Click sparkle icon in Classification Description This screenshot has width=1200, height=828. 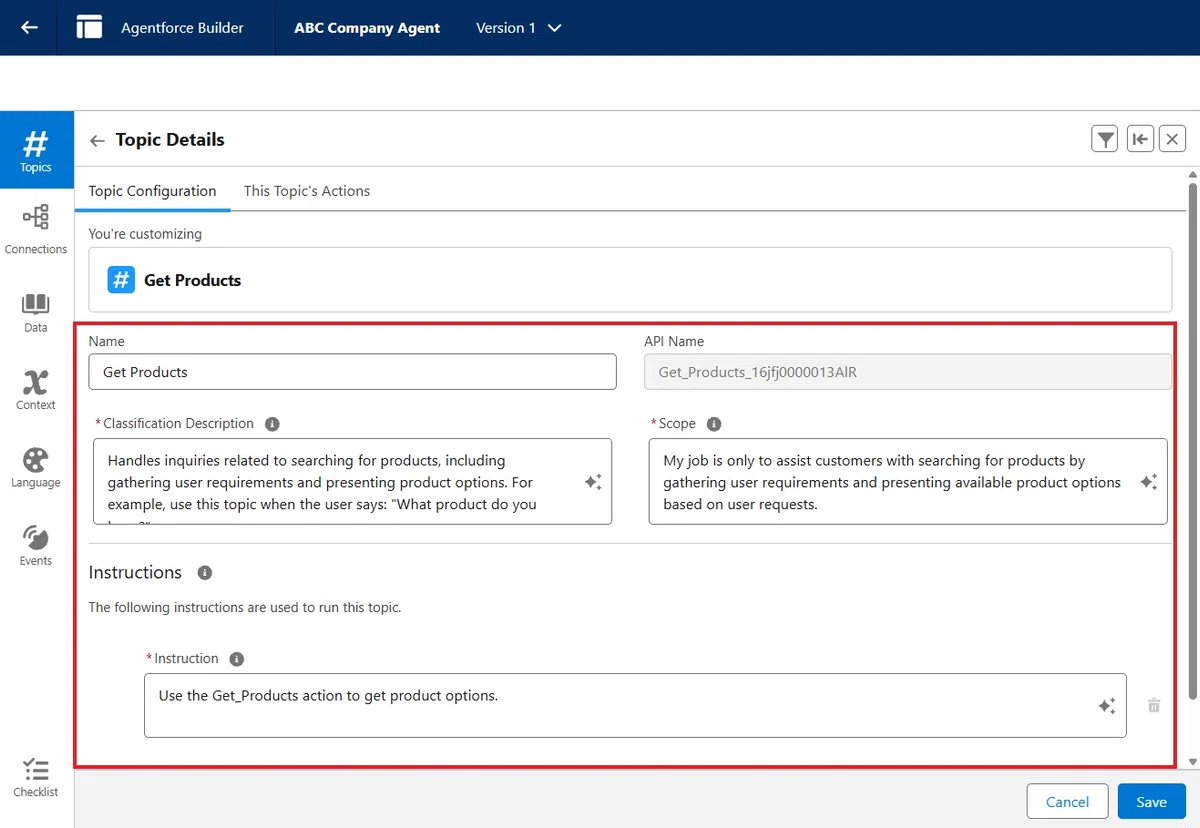[593, 482]
